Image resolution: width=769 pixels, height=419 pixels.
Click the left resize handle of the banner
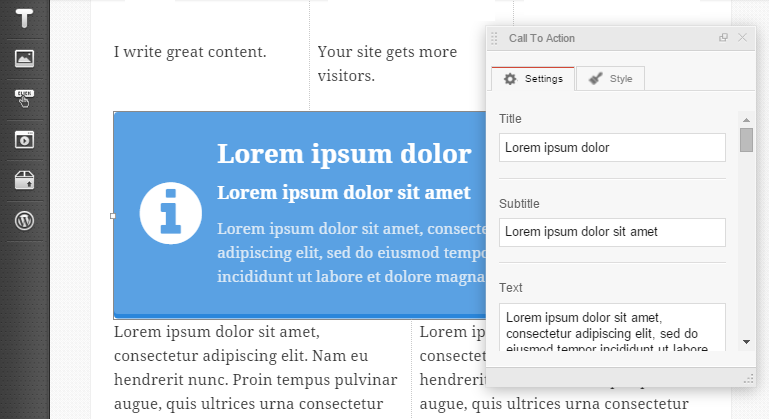coord(113,216)
